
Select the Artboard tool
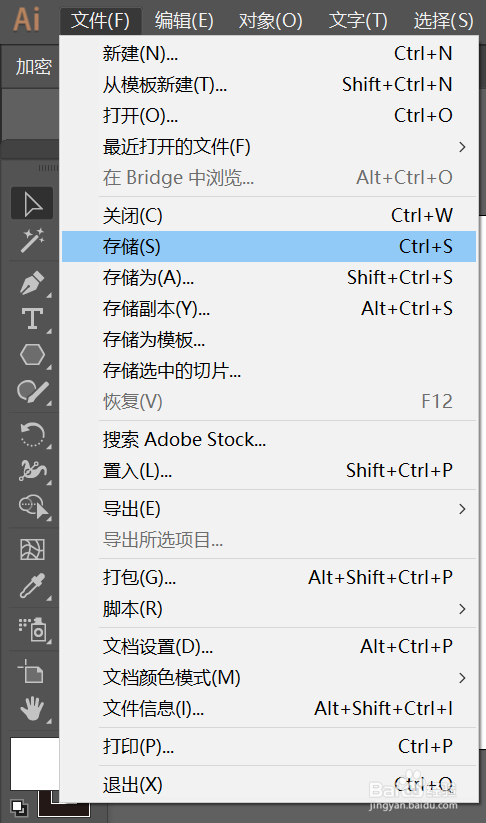[x=32, y=671]
